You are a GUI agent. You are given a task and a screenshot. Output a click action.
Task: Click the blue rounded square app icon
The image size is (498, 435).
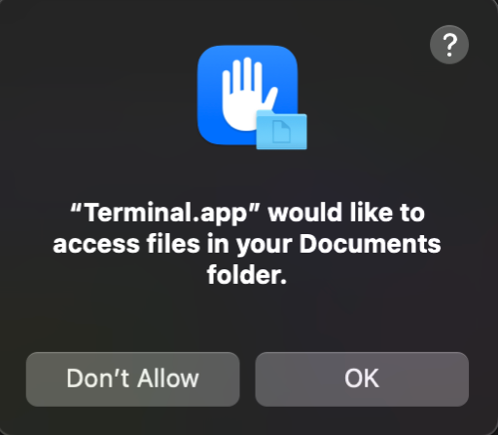(247, 95)
